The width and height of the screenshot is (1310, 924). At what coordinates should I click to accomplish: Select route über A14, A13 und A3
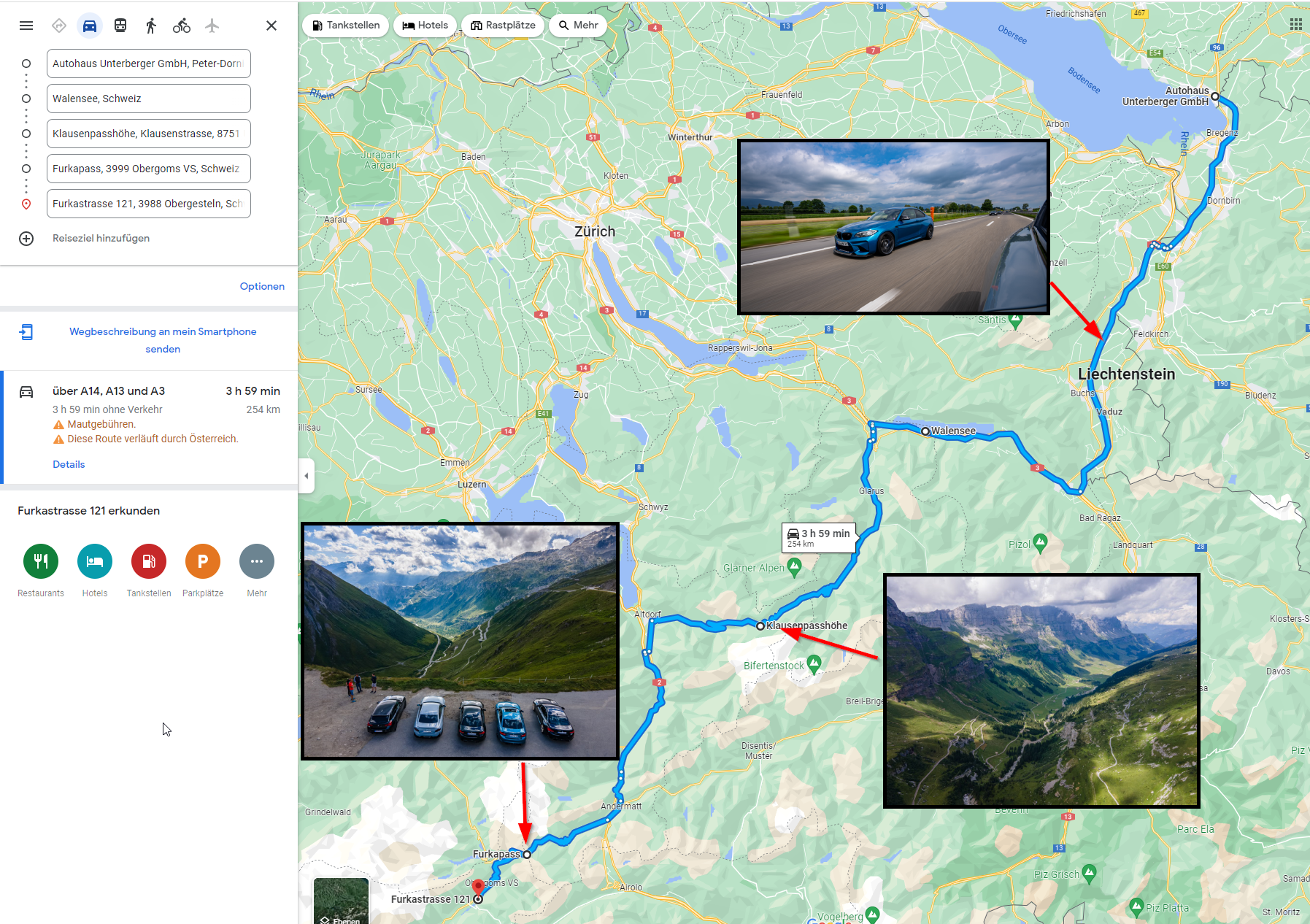pyautogui.click(x=149, y=427)
